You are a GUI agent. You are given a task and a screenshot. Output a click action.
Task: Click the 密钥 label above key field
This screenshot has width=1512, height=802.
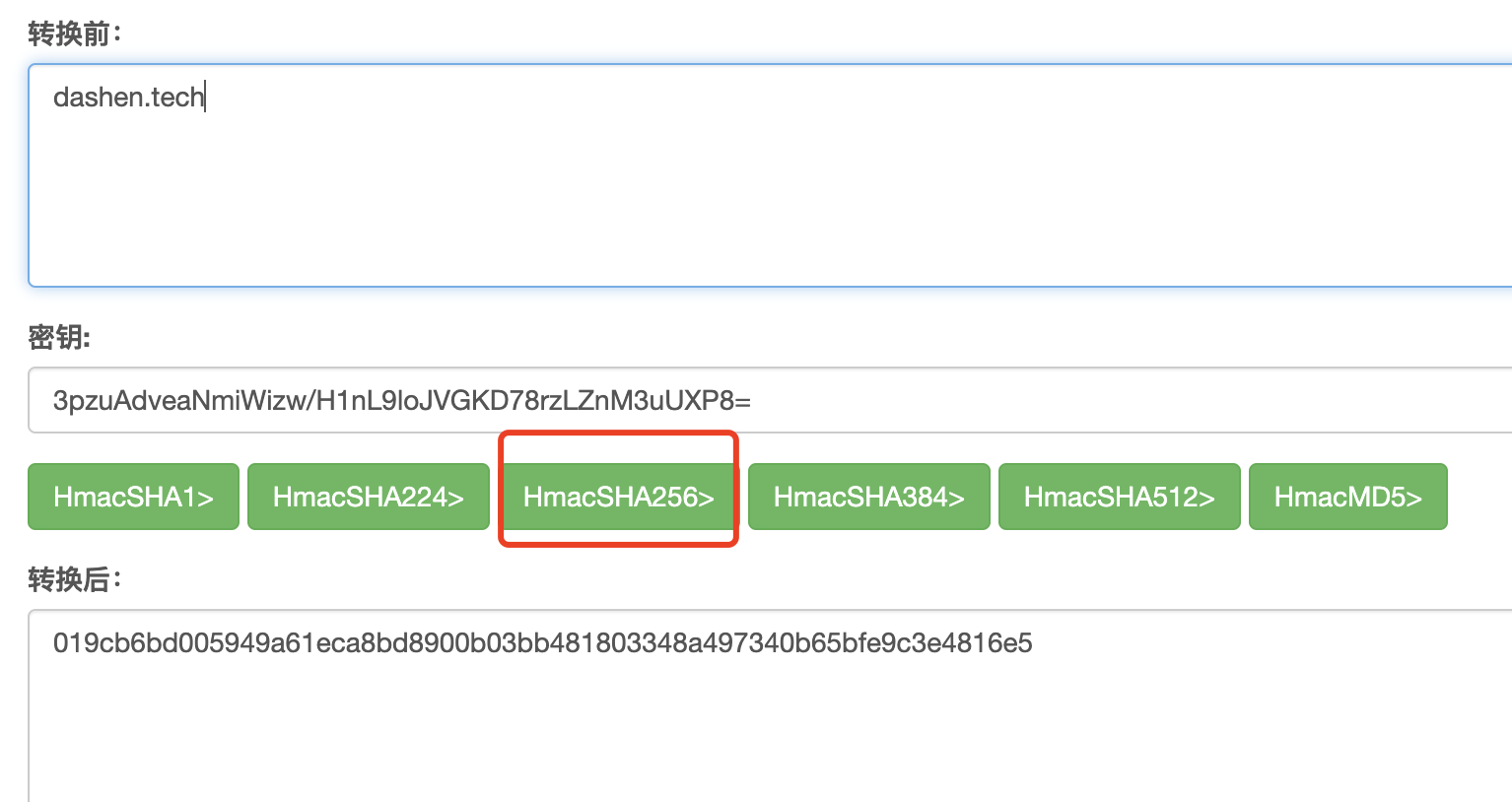(x=59, y=338)
